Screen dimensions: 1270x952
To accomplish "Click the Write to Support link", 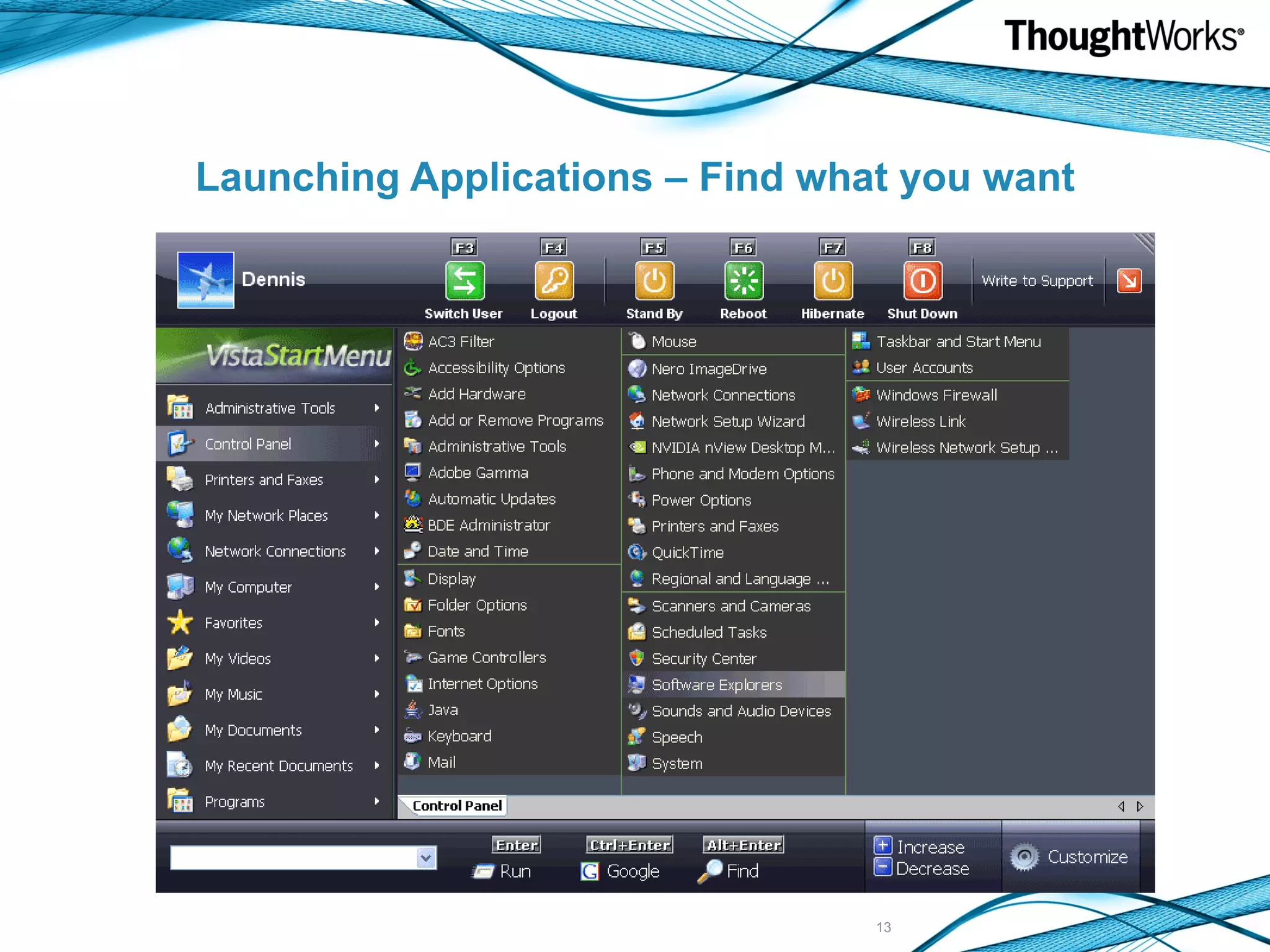I will [1037, 281].
